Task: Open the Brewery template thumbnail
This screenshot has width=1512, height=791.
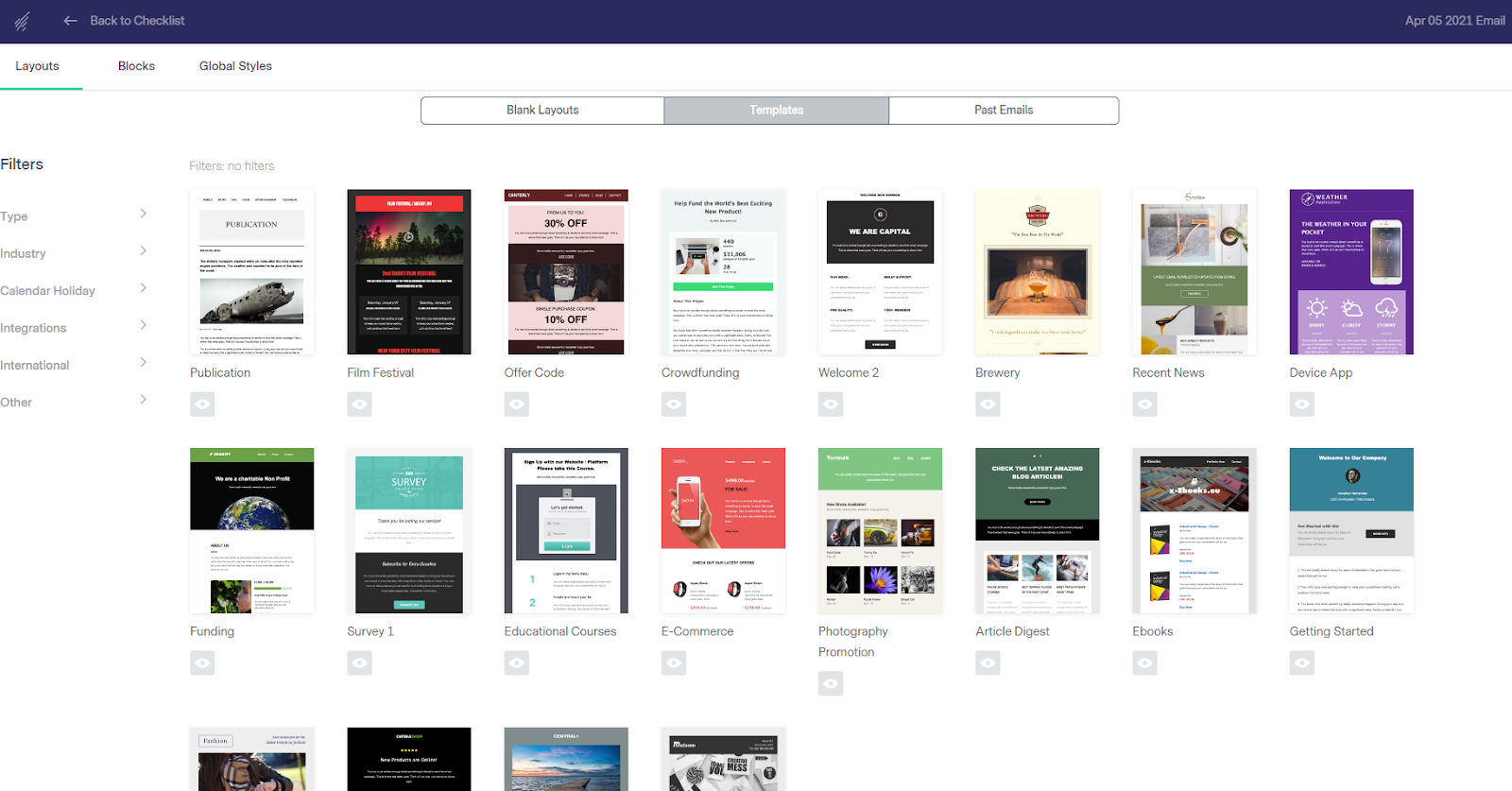Action: [x=1038, y=272]
